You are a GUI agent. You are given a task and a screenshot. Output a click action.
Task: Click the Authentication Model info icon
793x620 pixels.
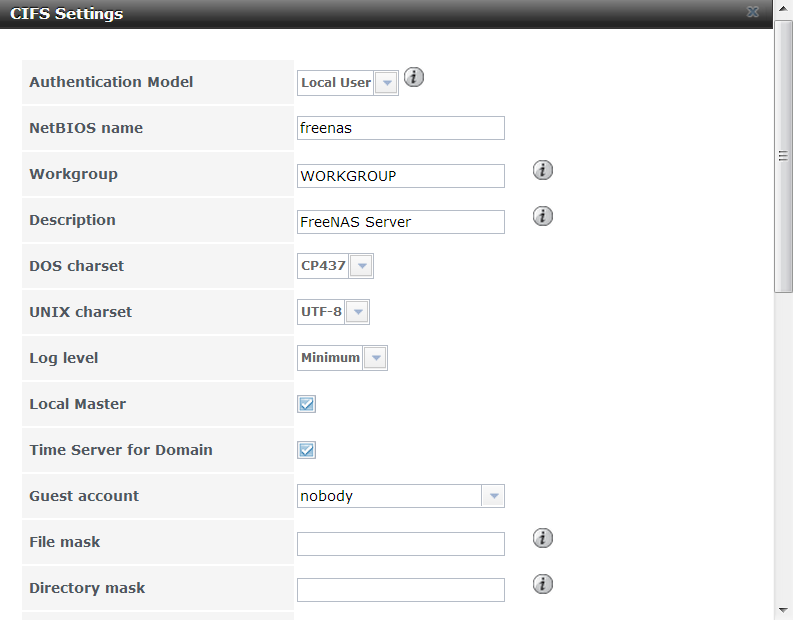(414, 78)
